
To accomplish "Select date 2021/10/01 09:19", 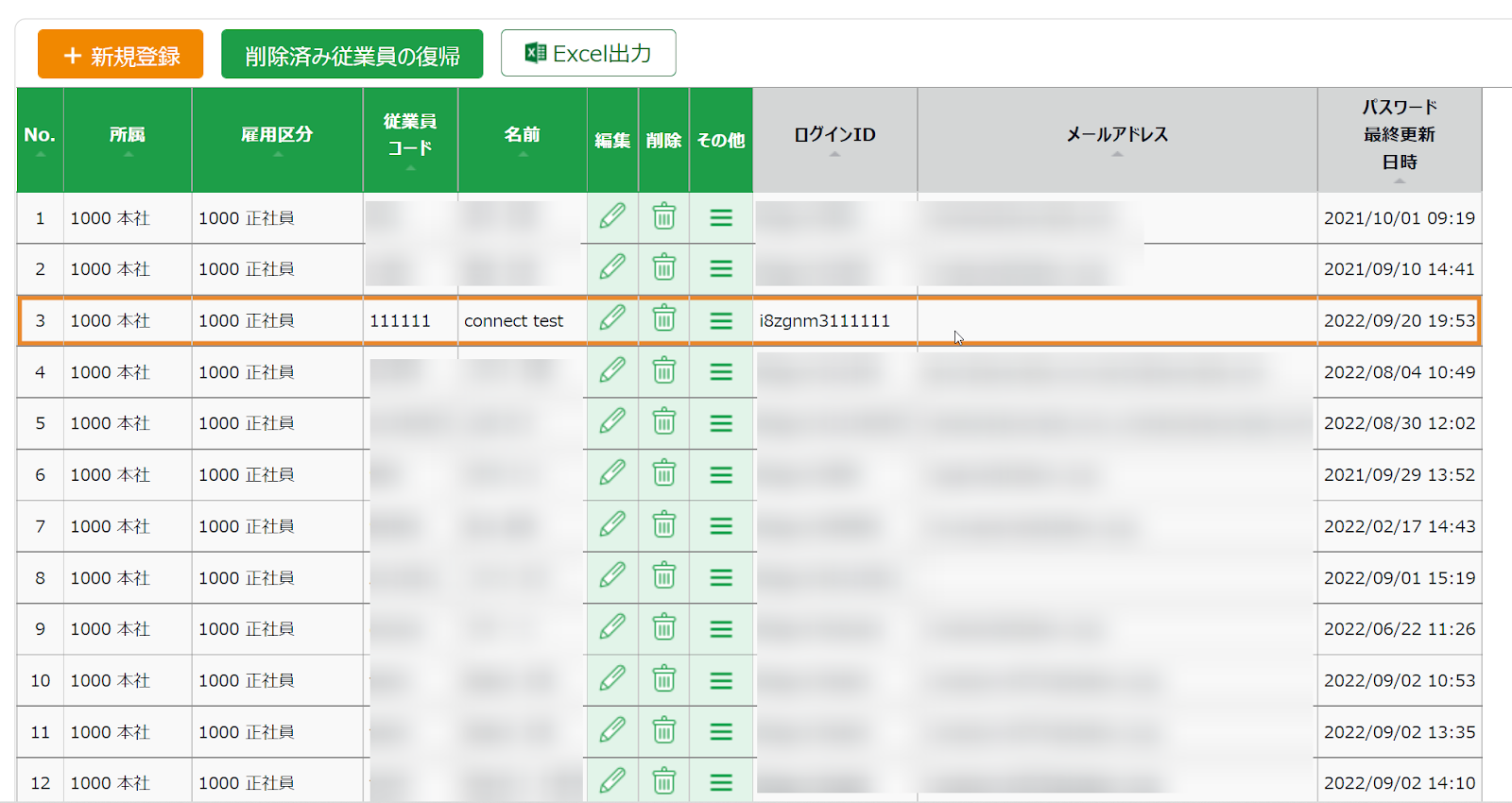I will pyautogui.click(x=1399, y=218).
